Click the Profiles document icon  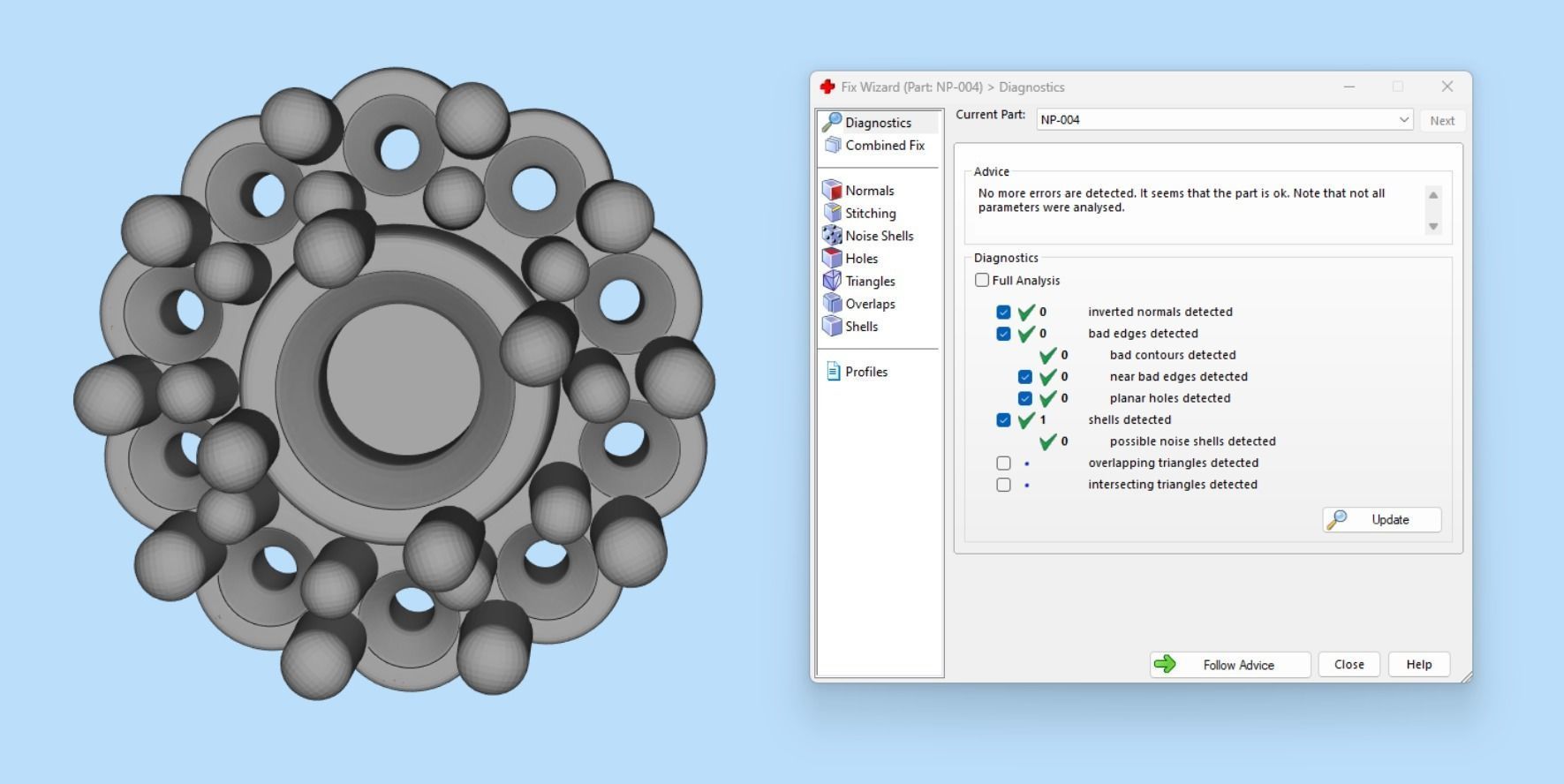tap(833, 372)
